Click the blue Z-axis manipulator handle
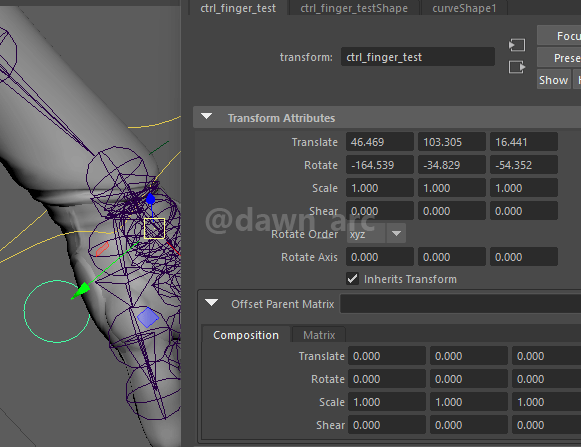 tap(150, 199)
